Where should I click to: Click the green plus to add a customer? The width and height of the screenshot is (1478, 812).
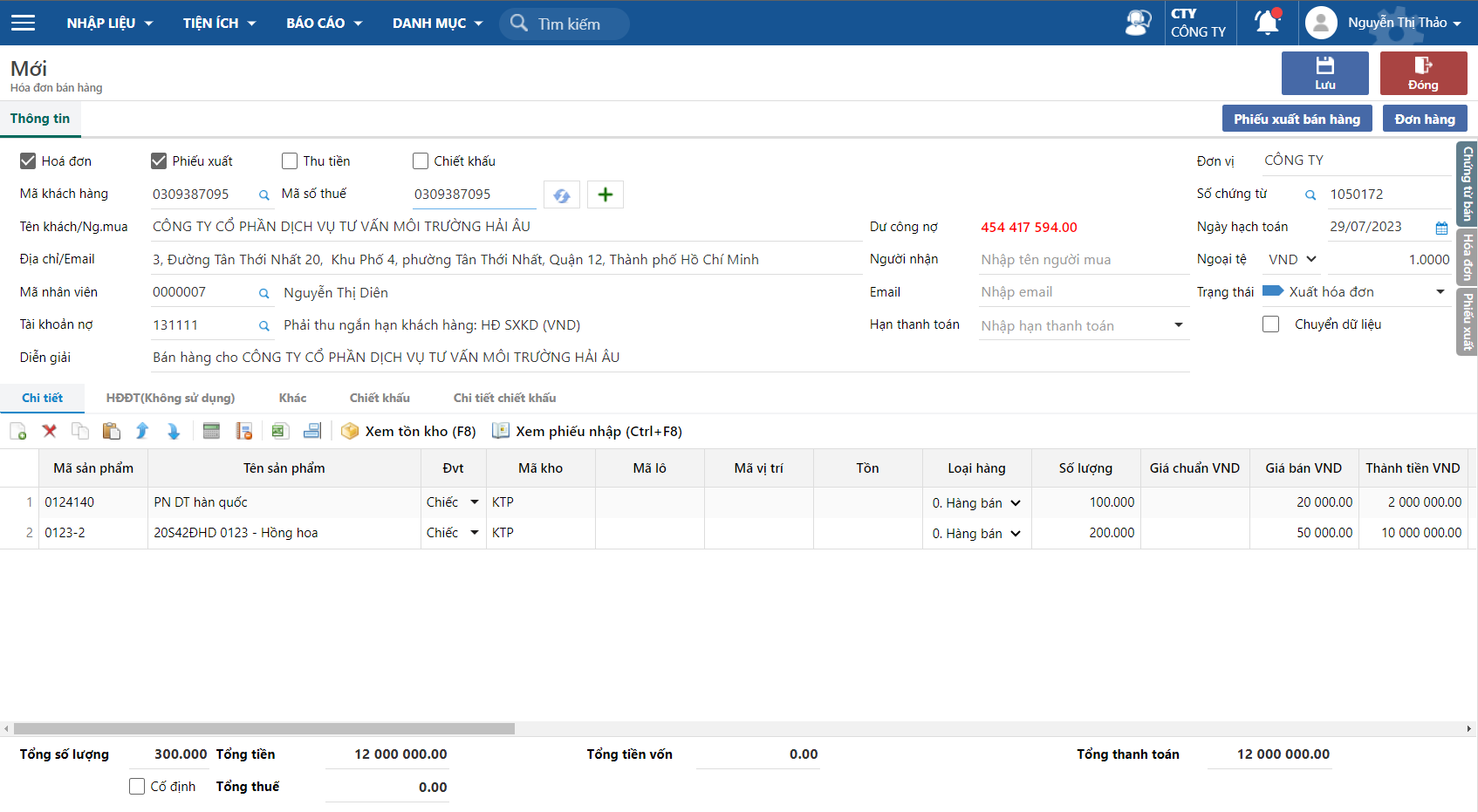click(606, 194)
